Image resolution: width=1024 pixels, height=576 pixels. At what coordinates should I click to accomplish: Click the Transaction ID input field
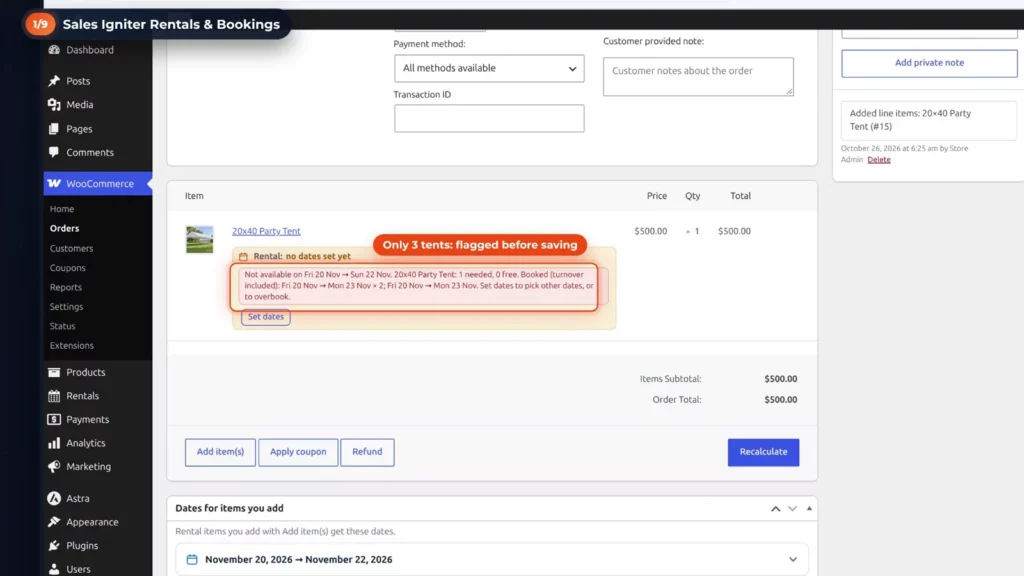pos(489,118)
